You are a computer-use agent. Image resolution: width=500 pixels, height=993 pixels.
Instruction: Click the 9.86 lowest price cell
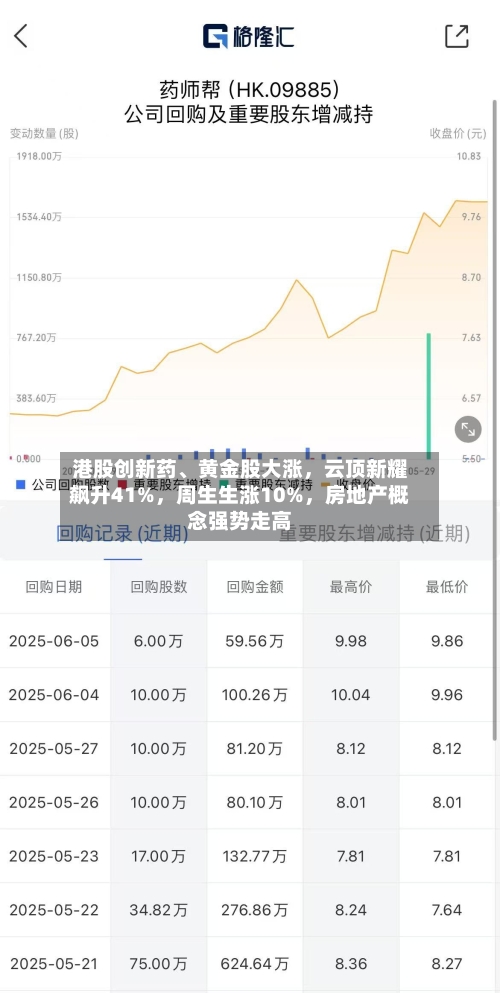(x=447, y=641)
